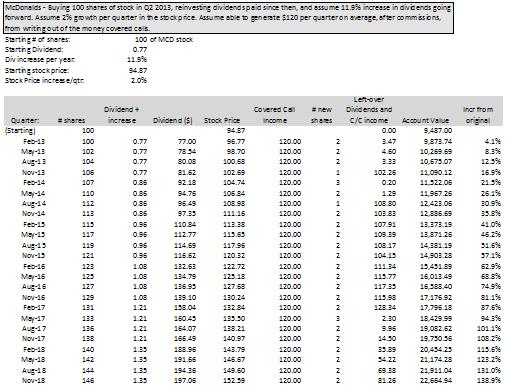Select the description text box about McDonalds
The image size is (506, 387).
[229, 18]
